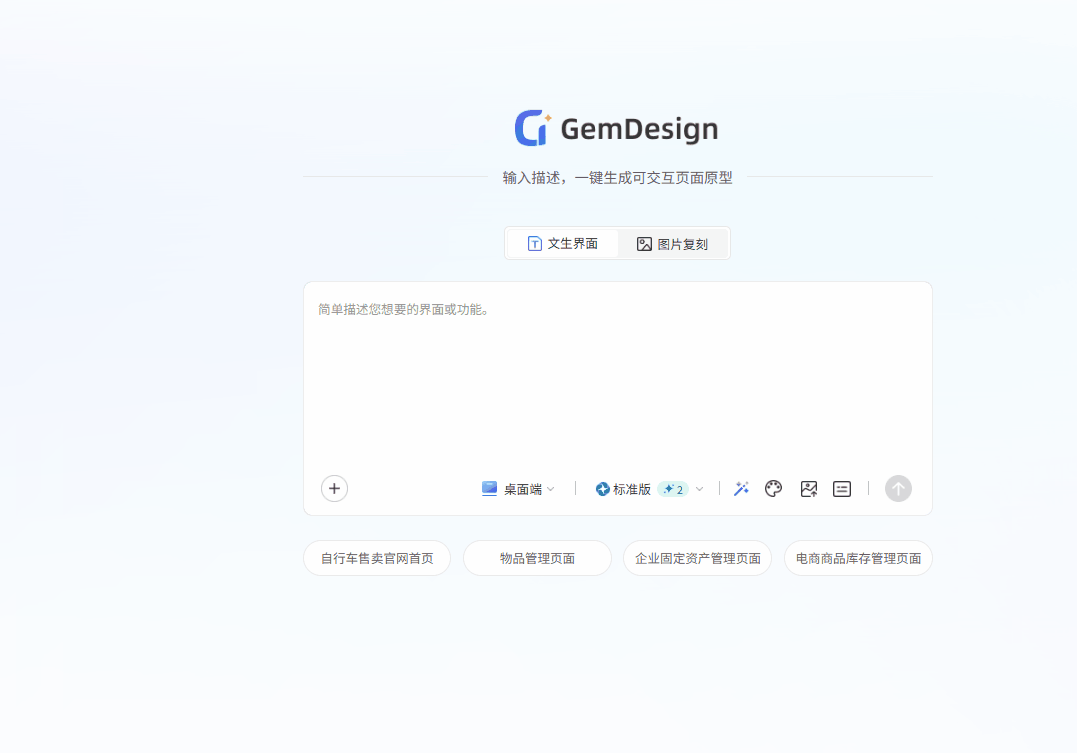Click the blue round icon beside 标准版

coord(602,489)
